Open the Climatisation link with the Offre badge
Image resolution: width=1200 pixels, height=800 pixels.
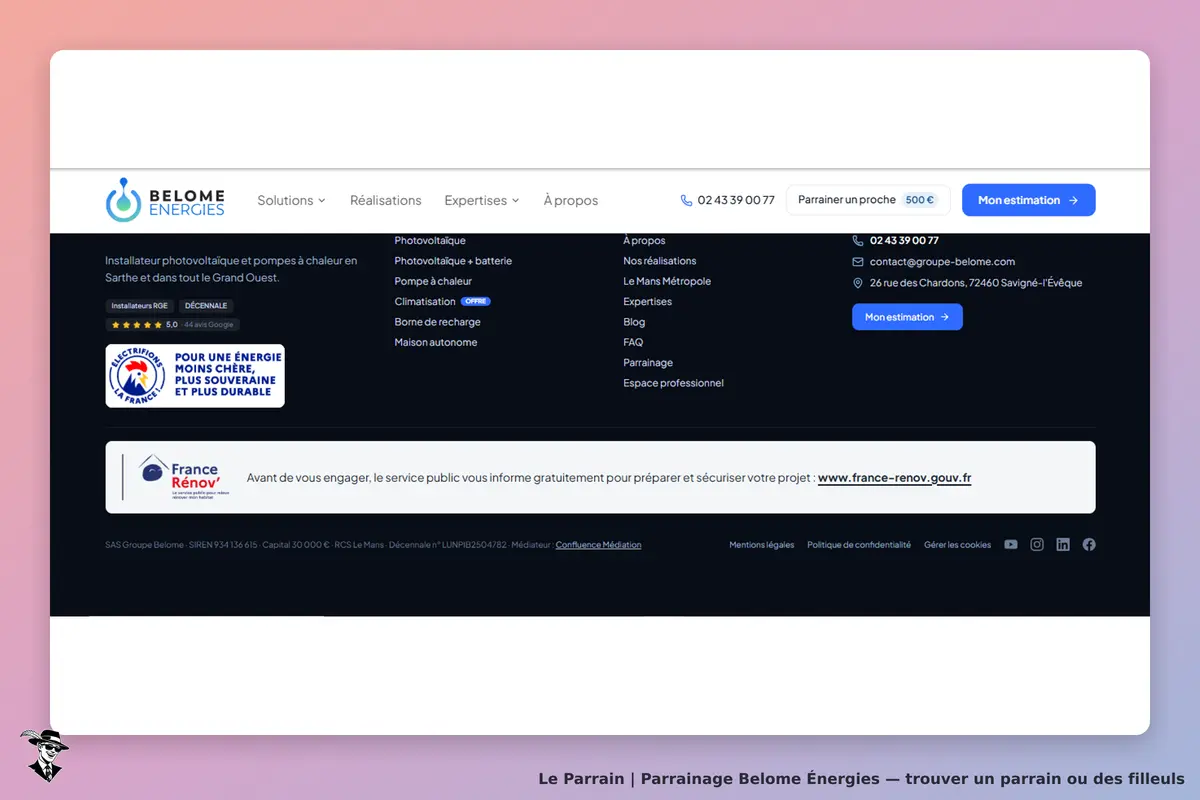(442, 302)
